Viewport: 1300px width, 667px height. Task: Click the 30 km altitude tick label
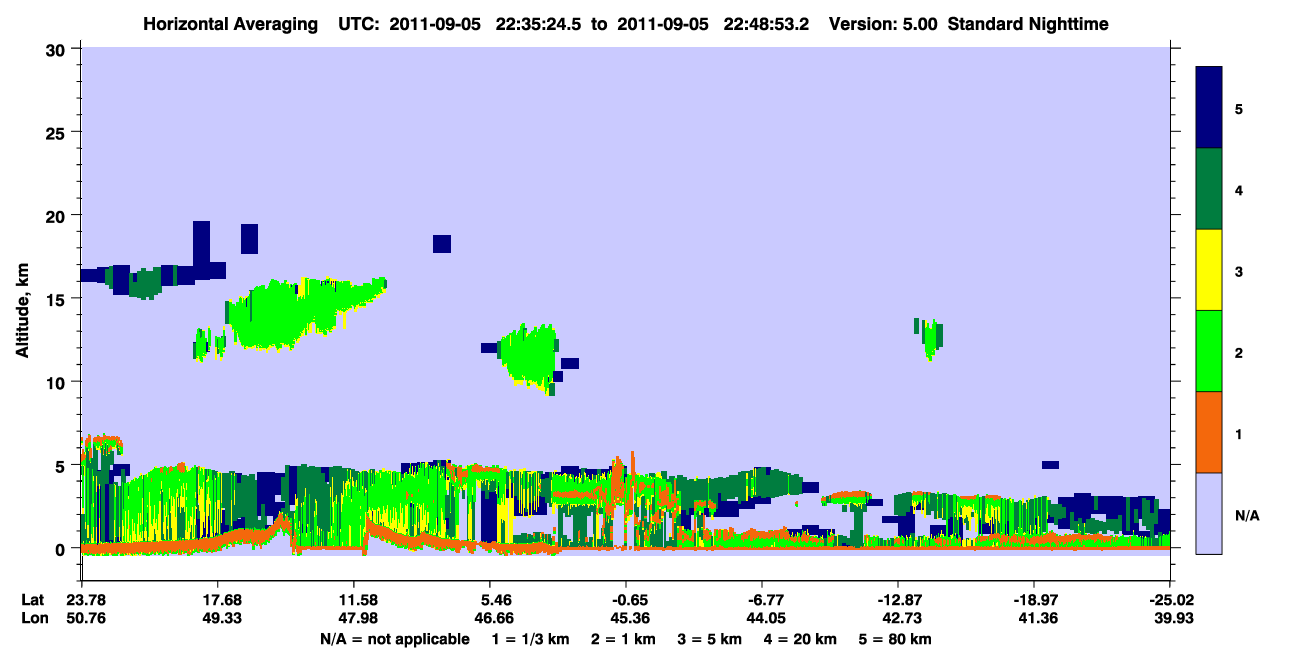57,49
